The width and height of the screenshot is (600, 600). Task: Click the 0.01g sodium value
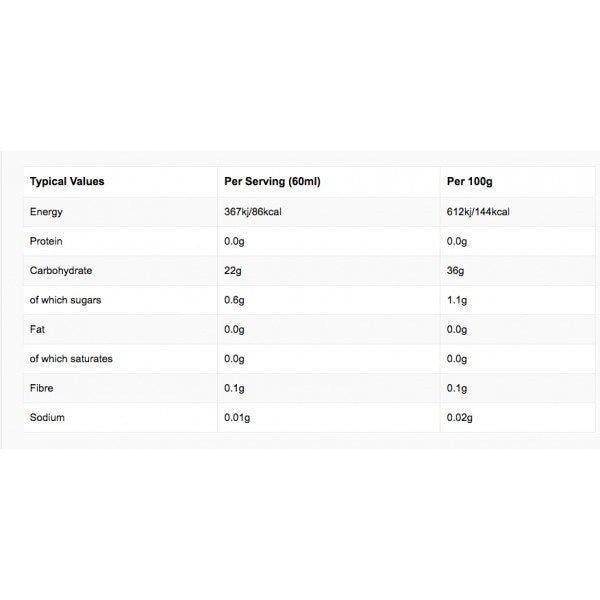240,417
